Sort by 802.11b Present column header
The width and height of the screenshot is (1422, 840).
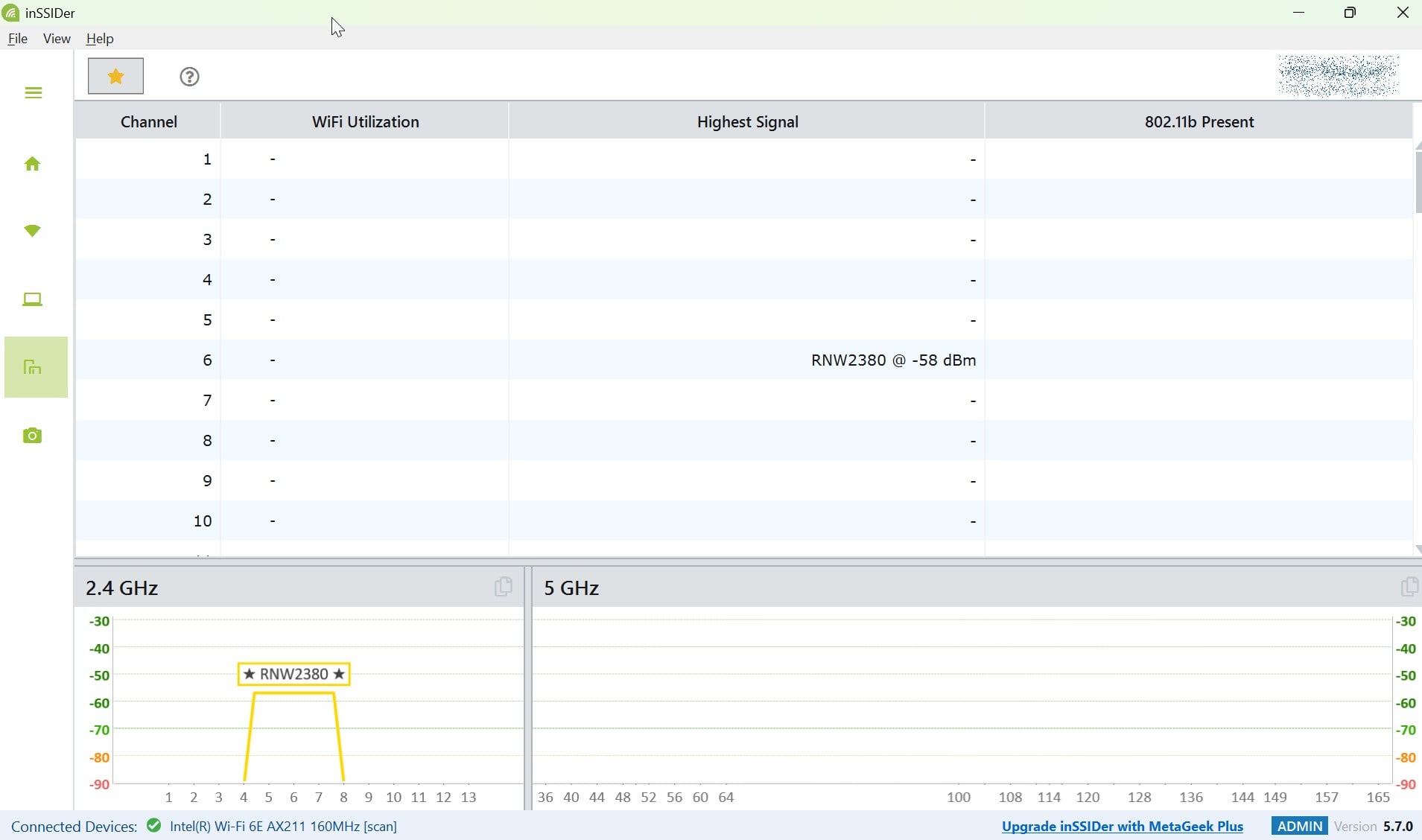(1199, 121)
